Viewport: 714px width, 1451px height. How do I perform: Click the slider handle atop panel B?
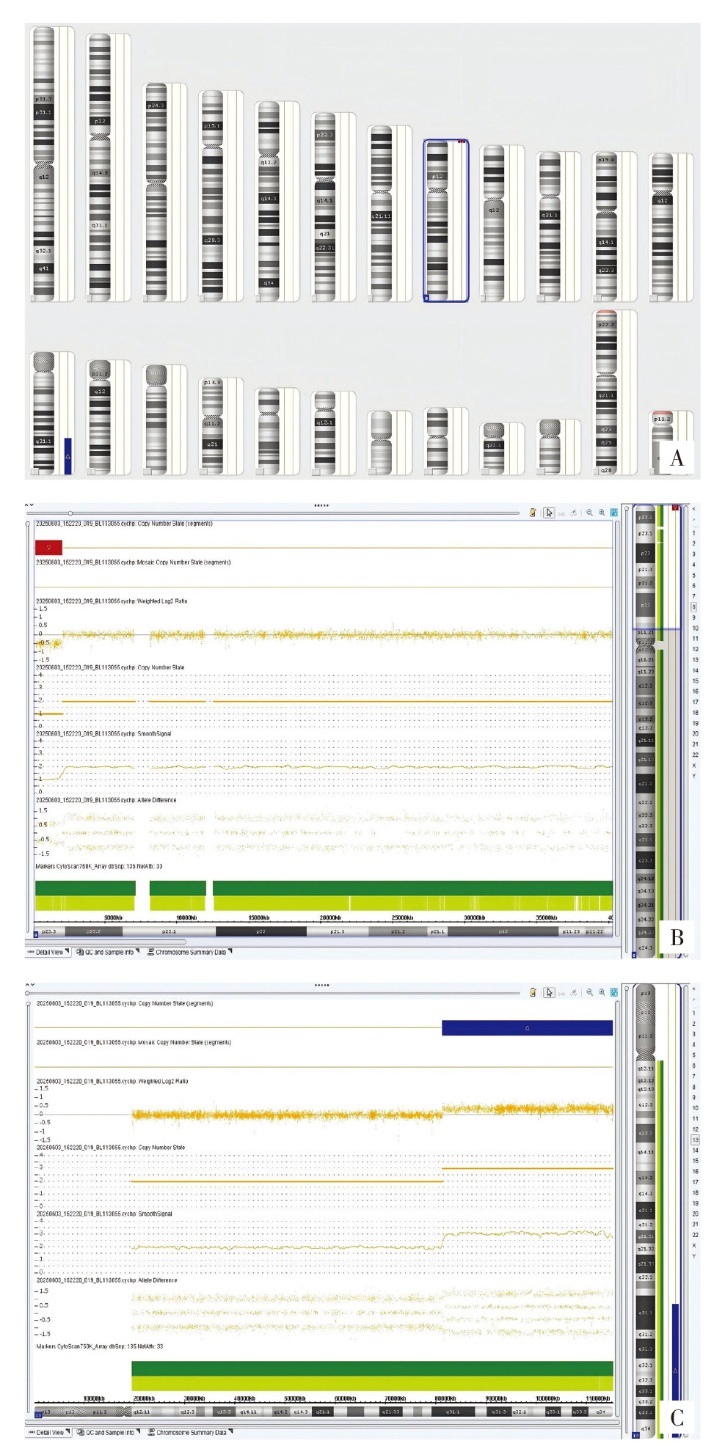pos(70,513)
